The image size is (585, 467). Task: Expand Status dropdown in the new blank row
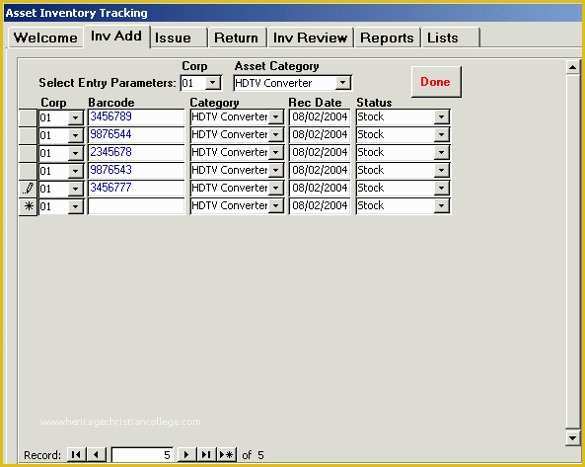[x=441, y=206]
